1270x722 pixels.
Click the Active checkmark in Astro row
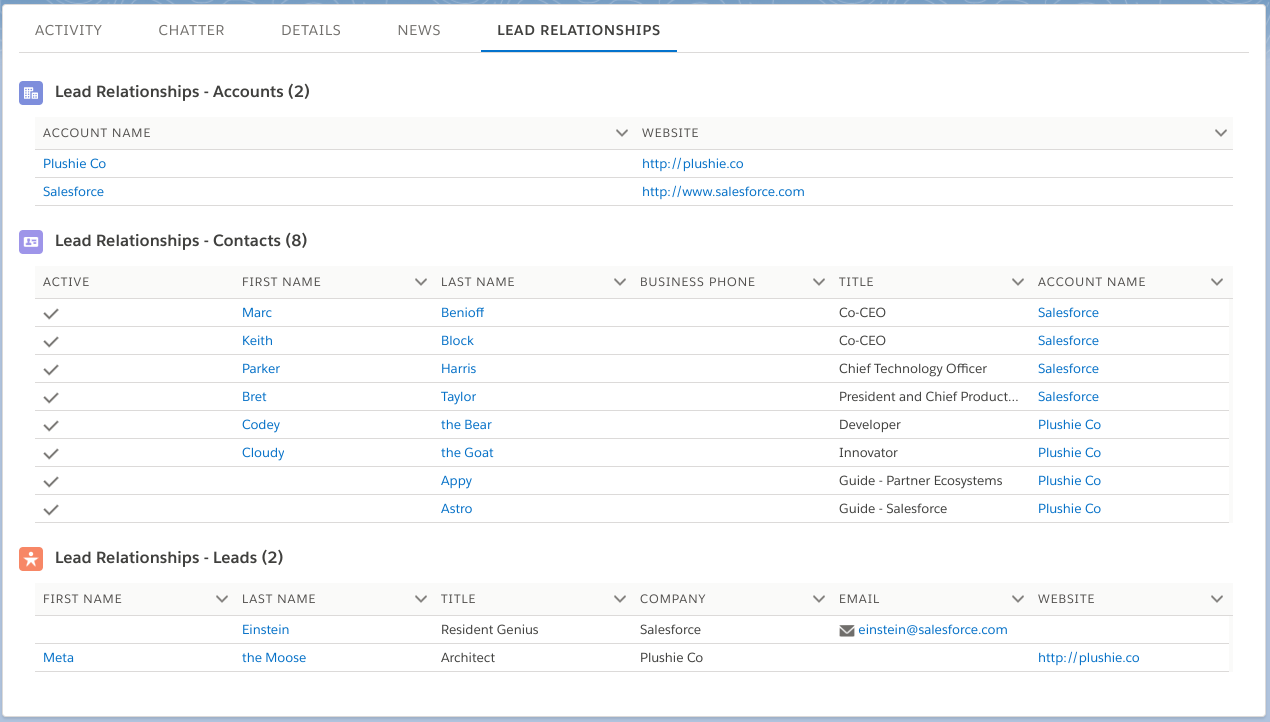tap(52, 510)
